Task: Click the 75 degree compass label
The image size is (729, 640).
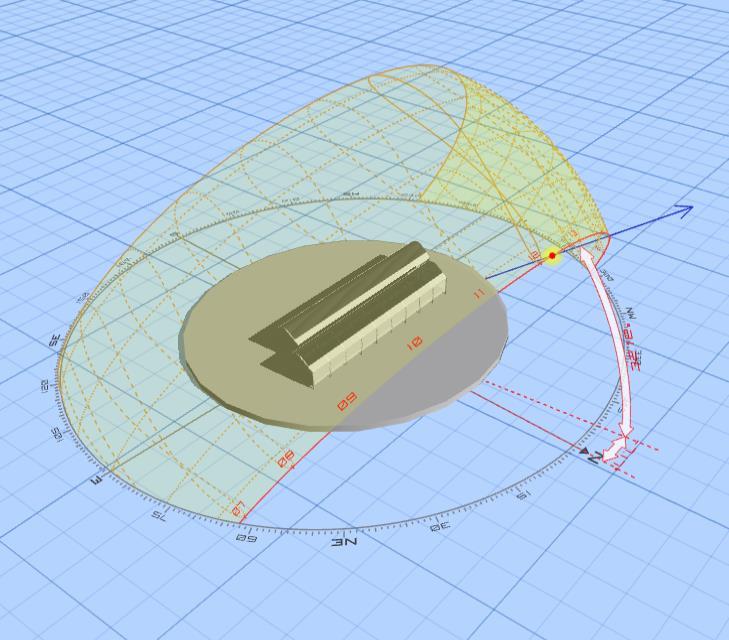Action: (159, 515)
